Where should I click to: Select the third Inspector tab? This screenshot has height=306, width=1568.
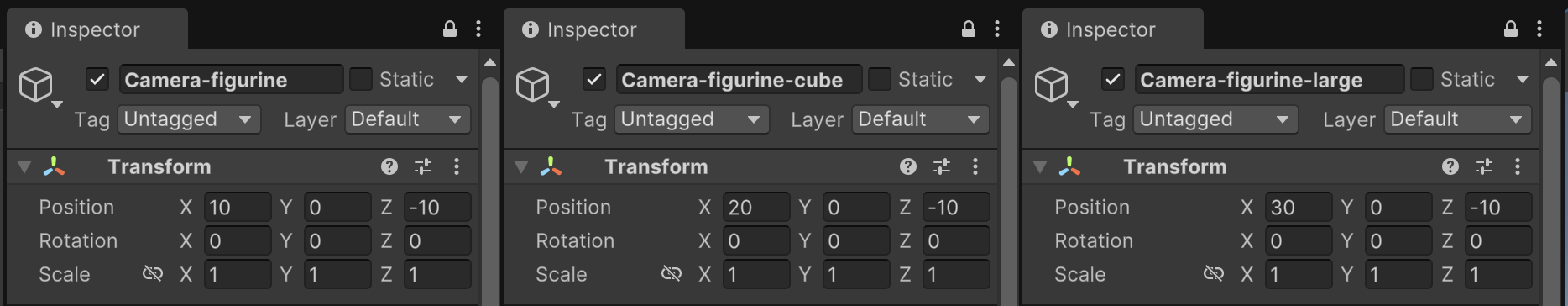pyautogui.click(x=1112, y=29)
